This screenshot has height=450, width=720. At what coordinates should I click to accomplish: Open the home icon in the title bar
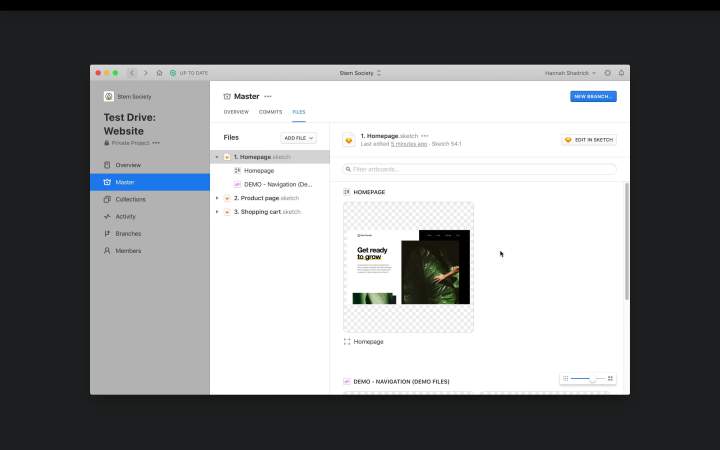159,73
